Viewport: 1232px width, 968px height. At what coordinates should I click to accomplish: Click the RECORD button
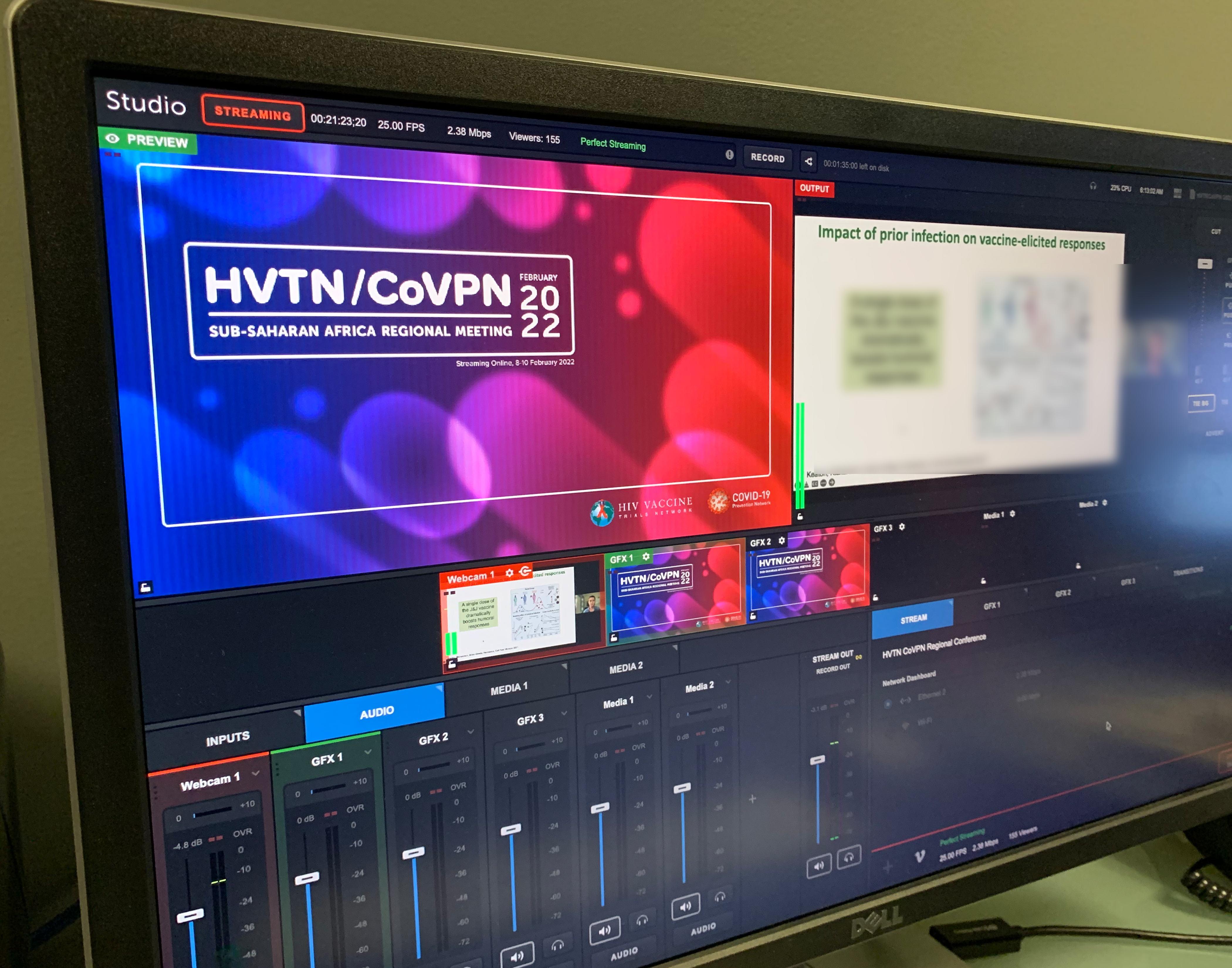[767, 158]
